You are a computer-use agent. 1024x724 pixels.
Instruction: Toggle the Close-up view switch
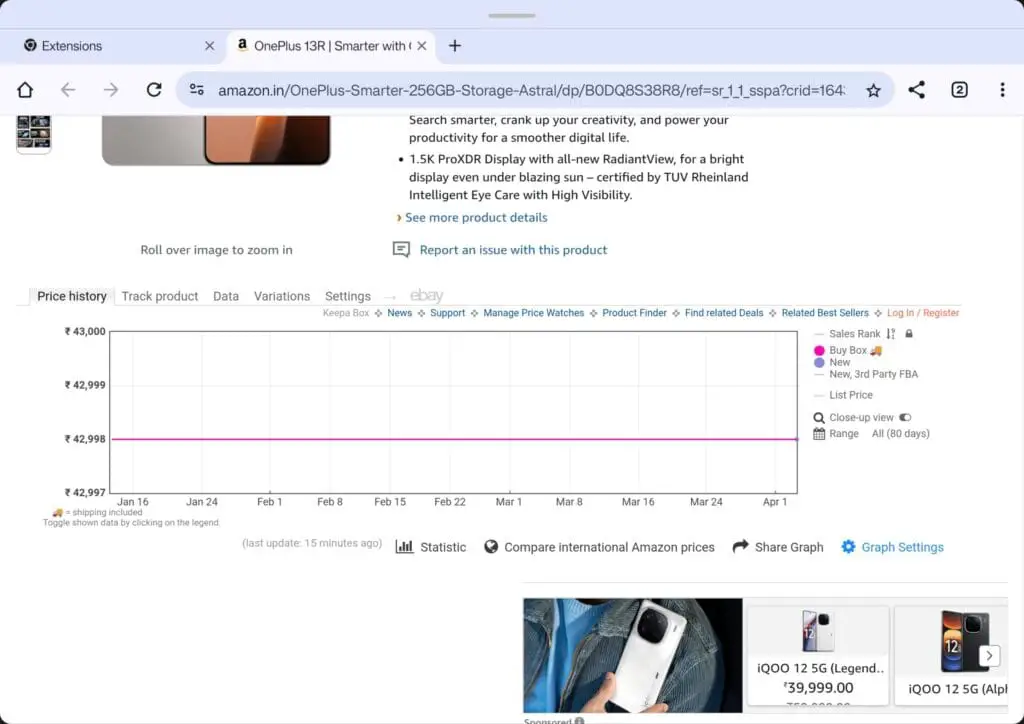[x=904, y=417]
